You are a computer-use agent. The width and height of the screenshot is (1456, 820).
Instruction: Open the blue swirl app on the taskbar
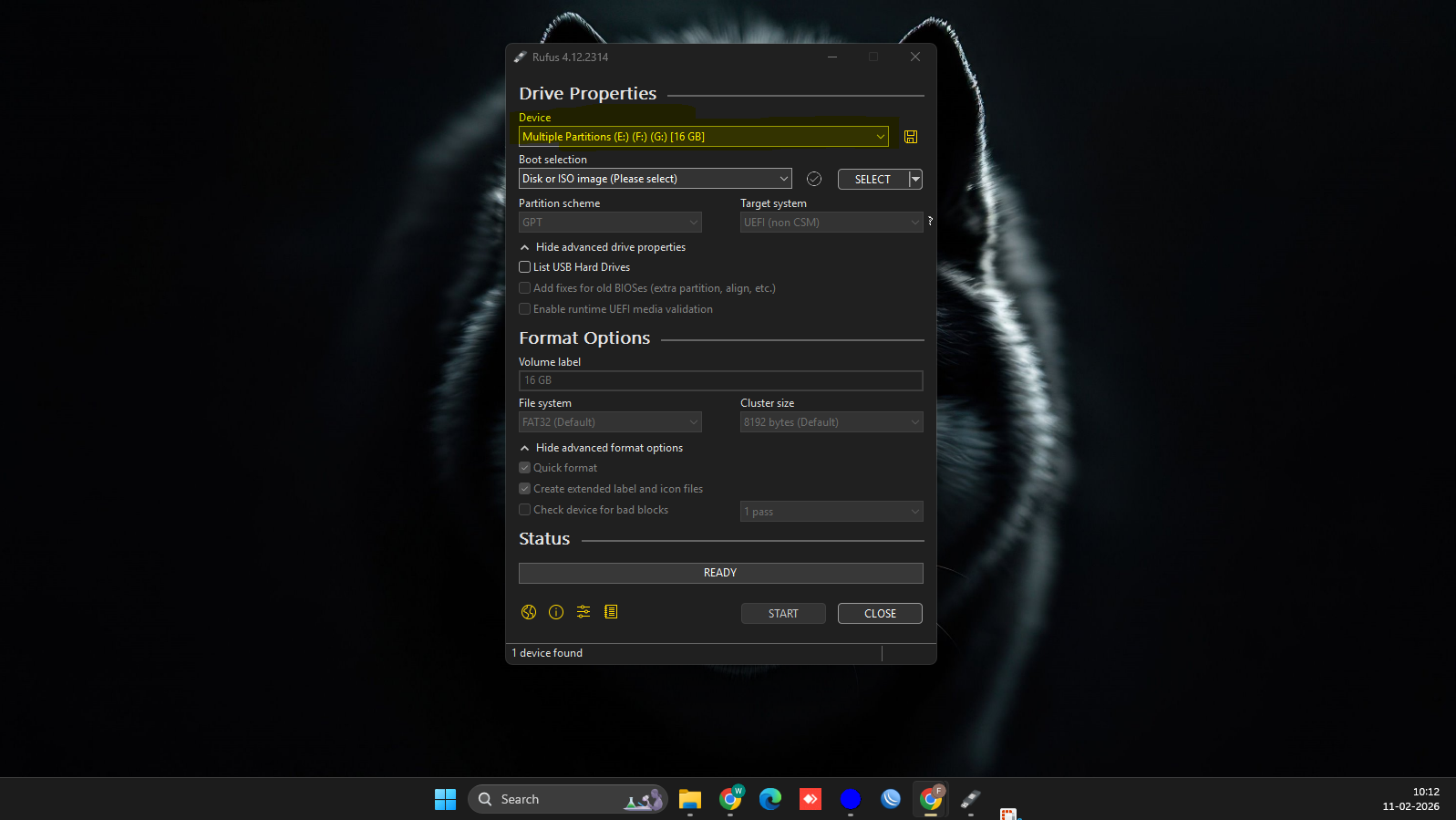pyautogui.click(x=891, y=799)
